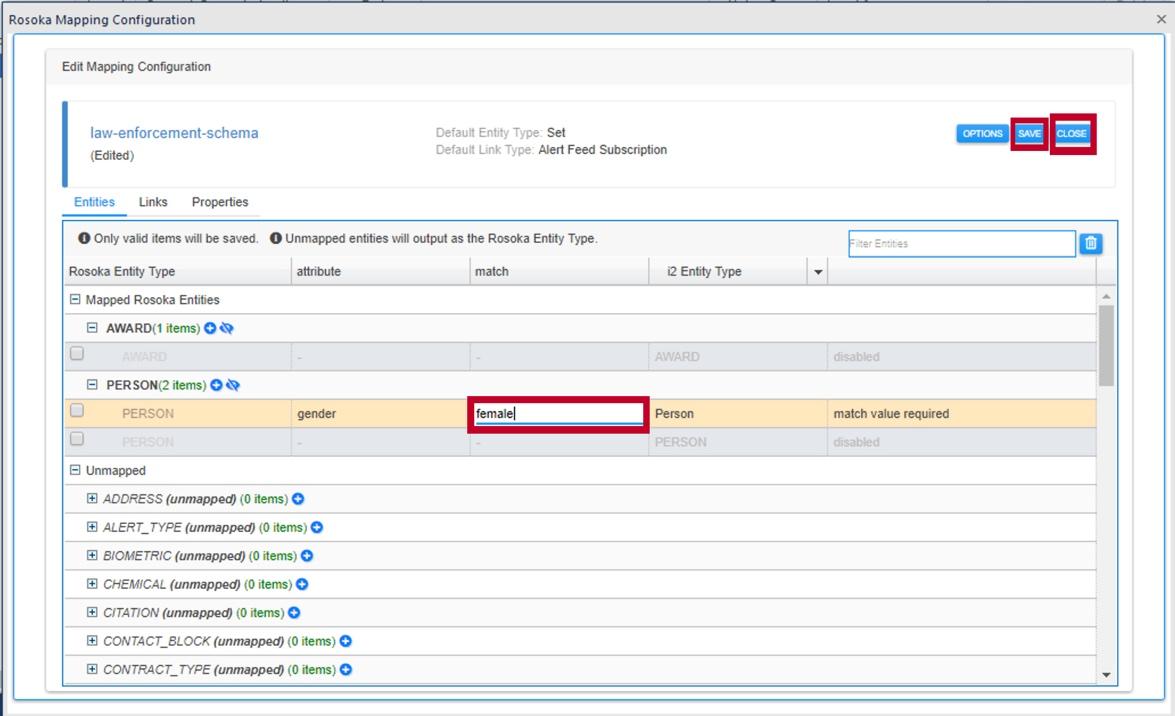The width and height of the screenshot is (1175, 716).
Task: Click the plus icon beside CHEMICAL (unmapped)
Action: (303, 584)
